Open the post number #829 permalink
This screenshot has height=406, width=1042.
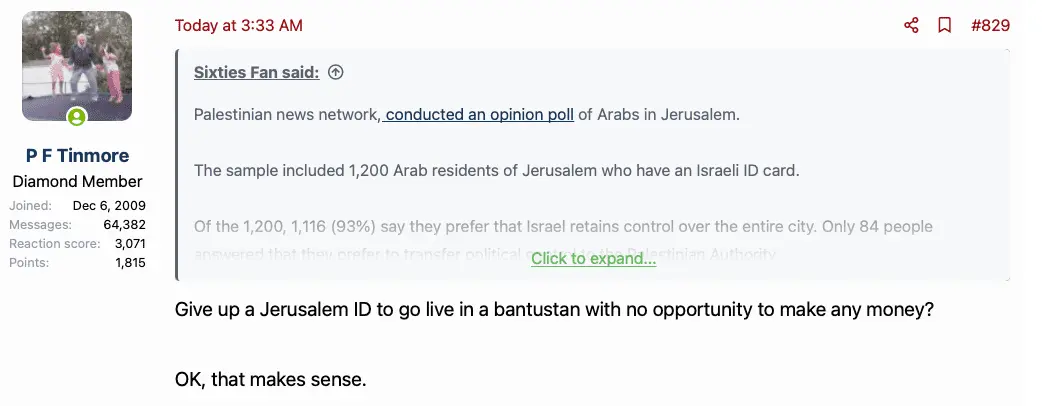pyautogui.click(x=989, y=25)
